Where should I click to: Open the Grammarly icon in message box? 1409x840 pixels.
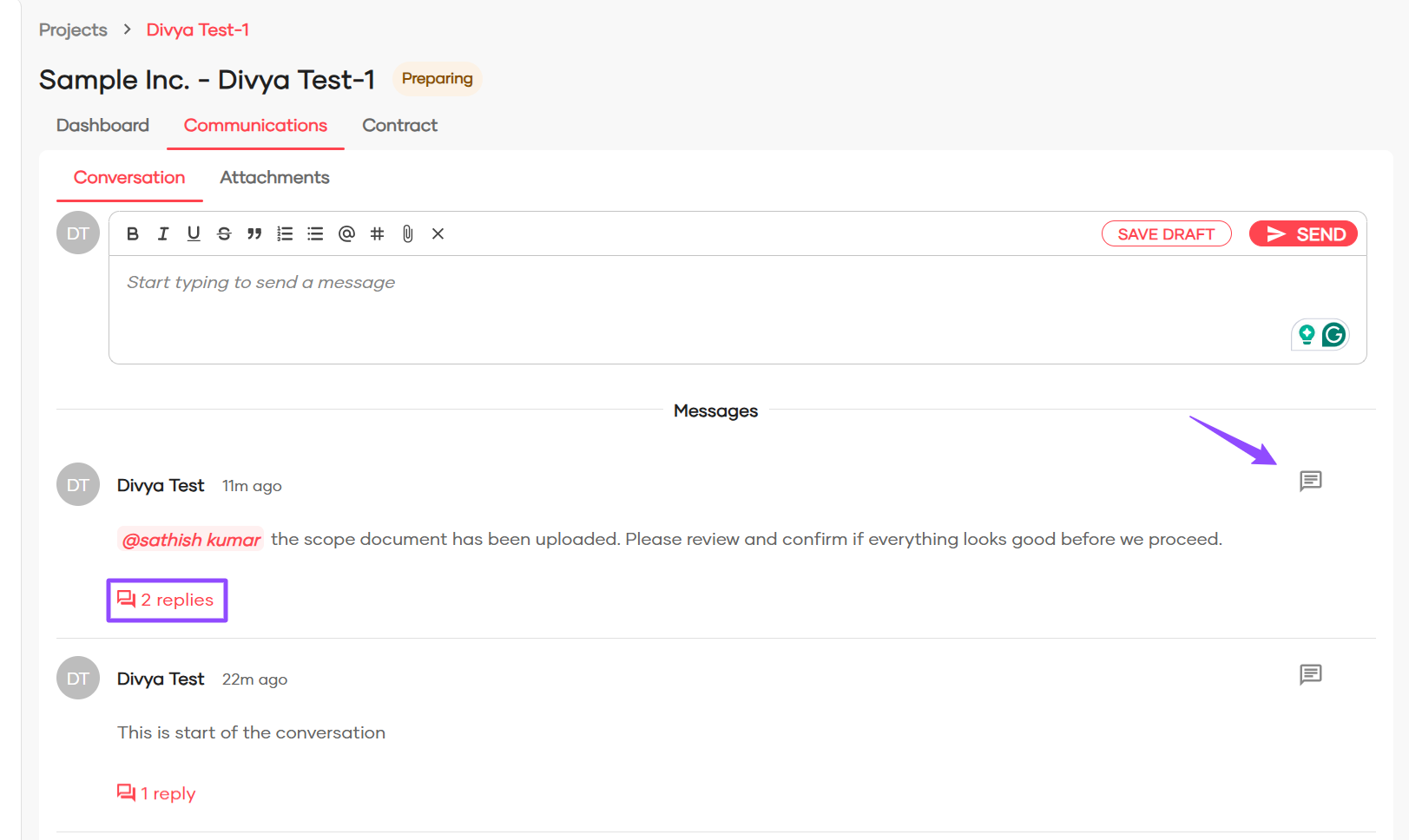(1333, 334)
